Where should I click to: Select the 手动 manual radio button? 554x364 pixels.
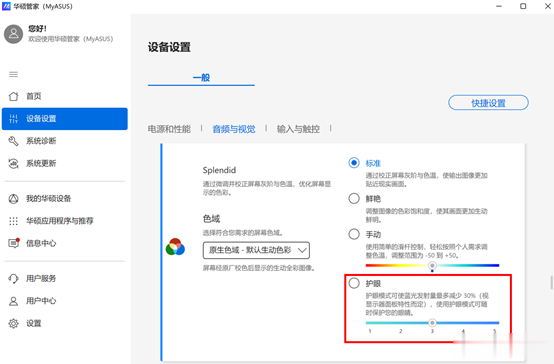(354, 234)
